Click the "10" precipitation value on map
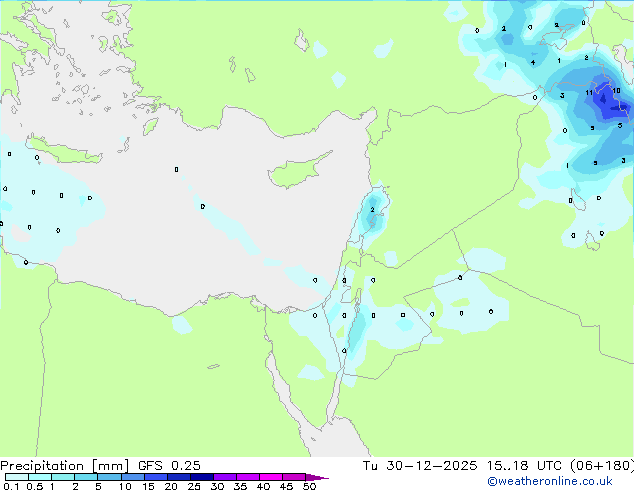Screen dimensions: 634x490 (616, 90)
